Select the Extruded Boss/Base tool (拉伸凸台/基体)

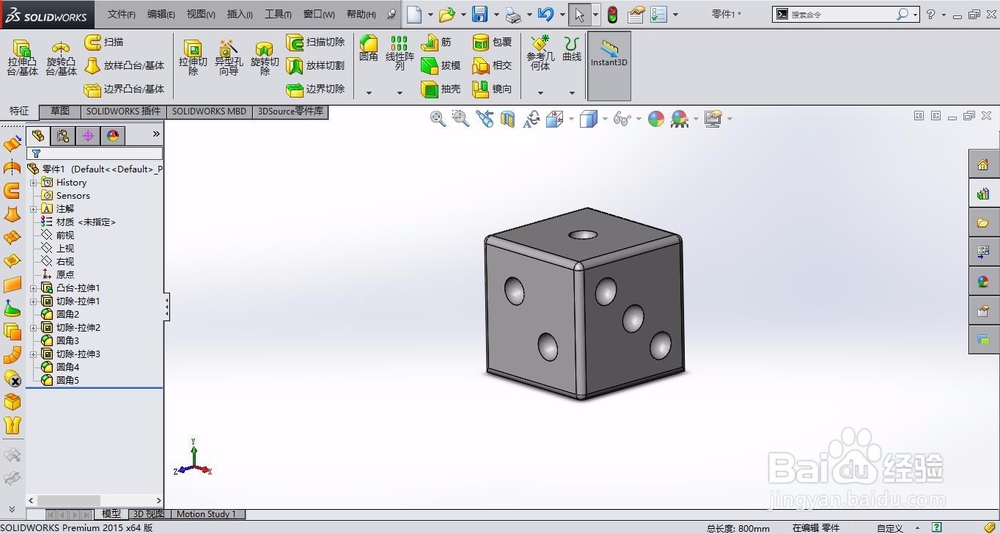point(22,57)
